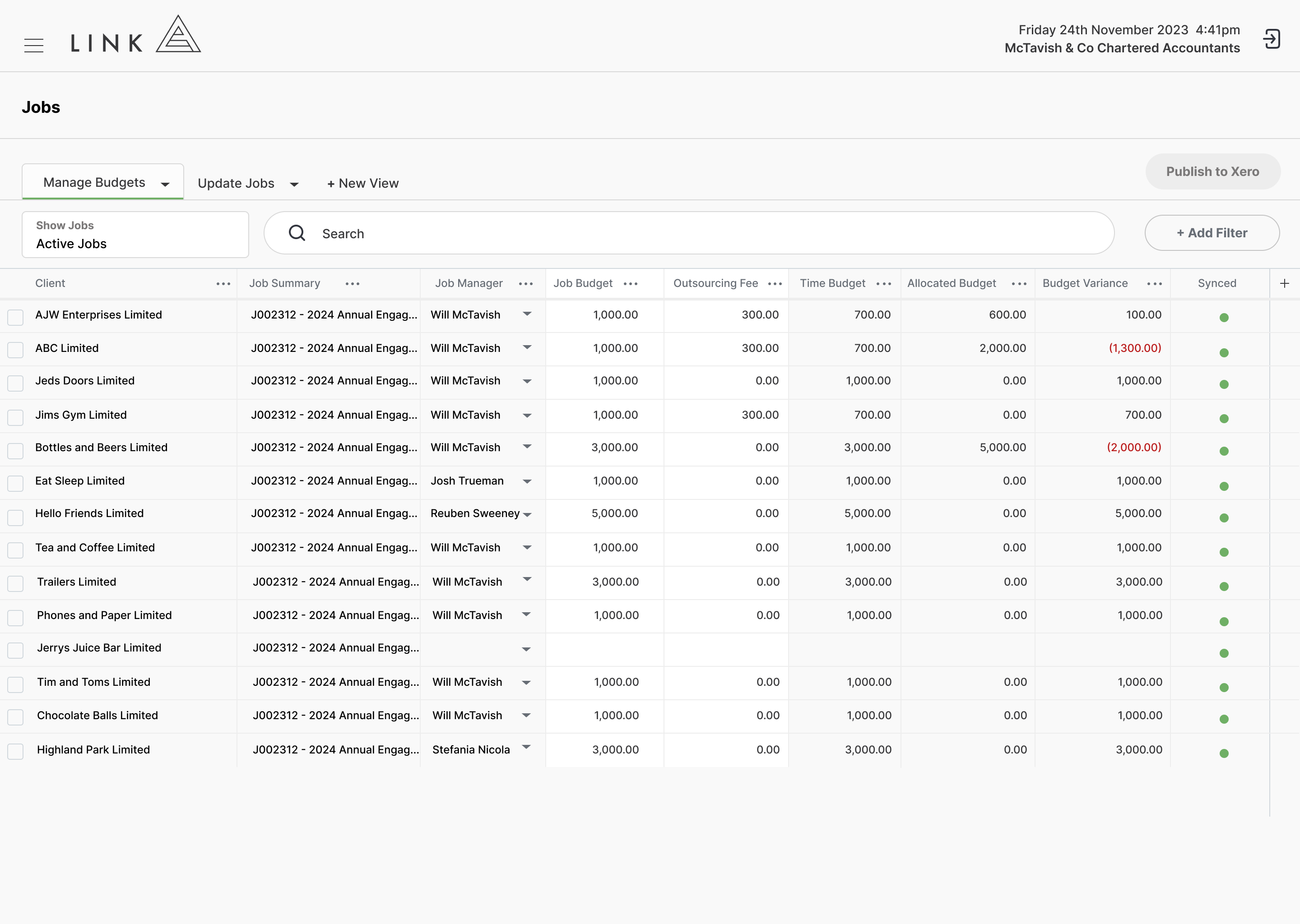The image size is (1300, 924).
Task: Create a view with + New View
Action: (363, 183)
